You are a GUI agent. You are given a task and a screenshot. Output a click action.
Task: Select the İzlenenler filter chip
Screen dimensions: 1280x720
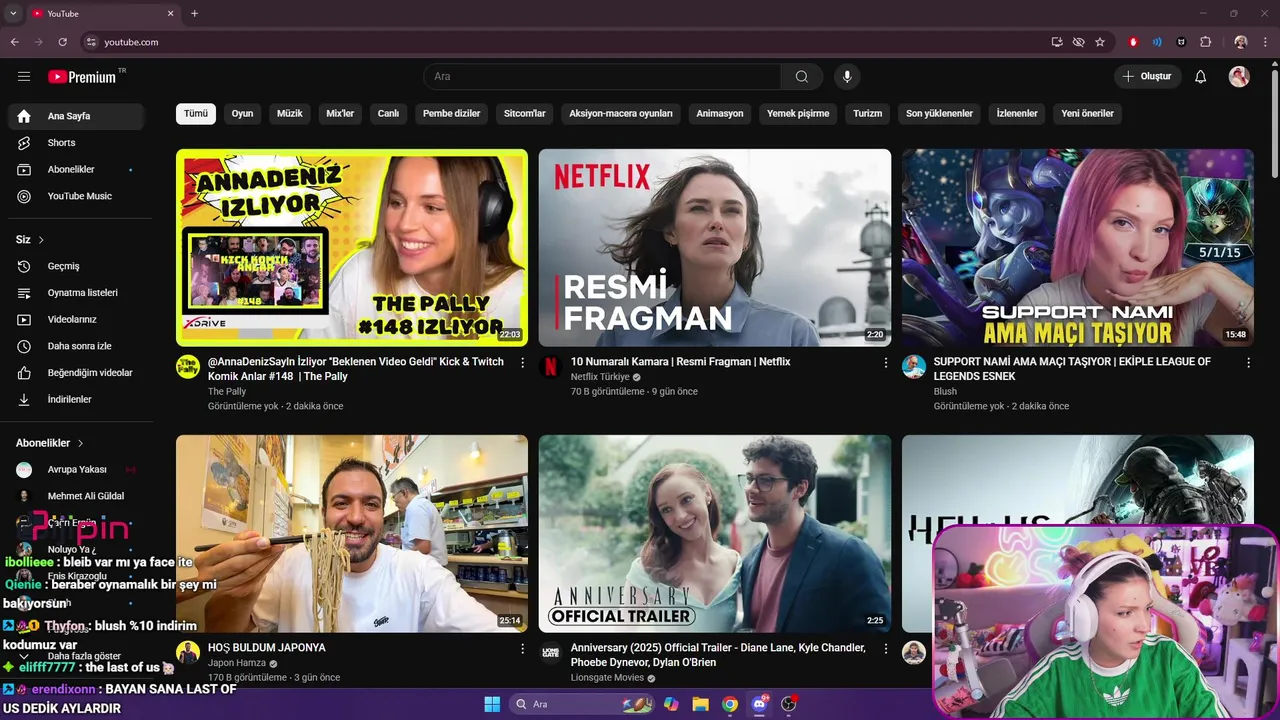[x=1017, y=114]
